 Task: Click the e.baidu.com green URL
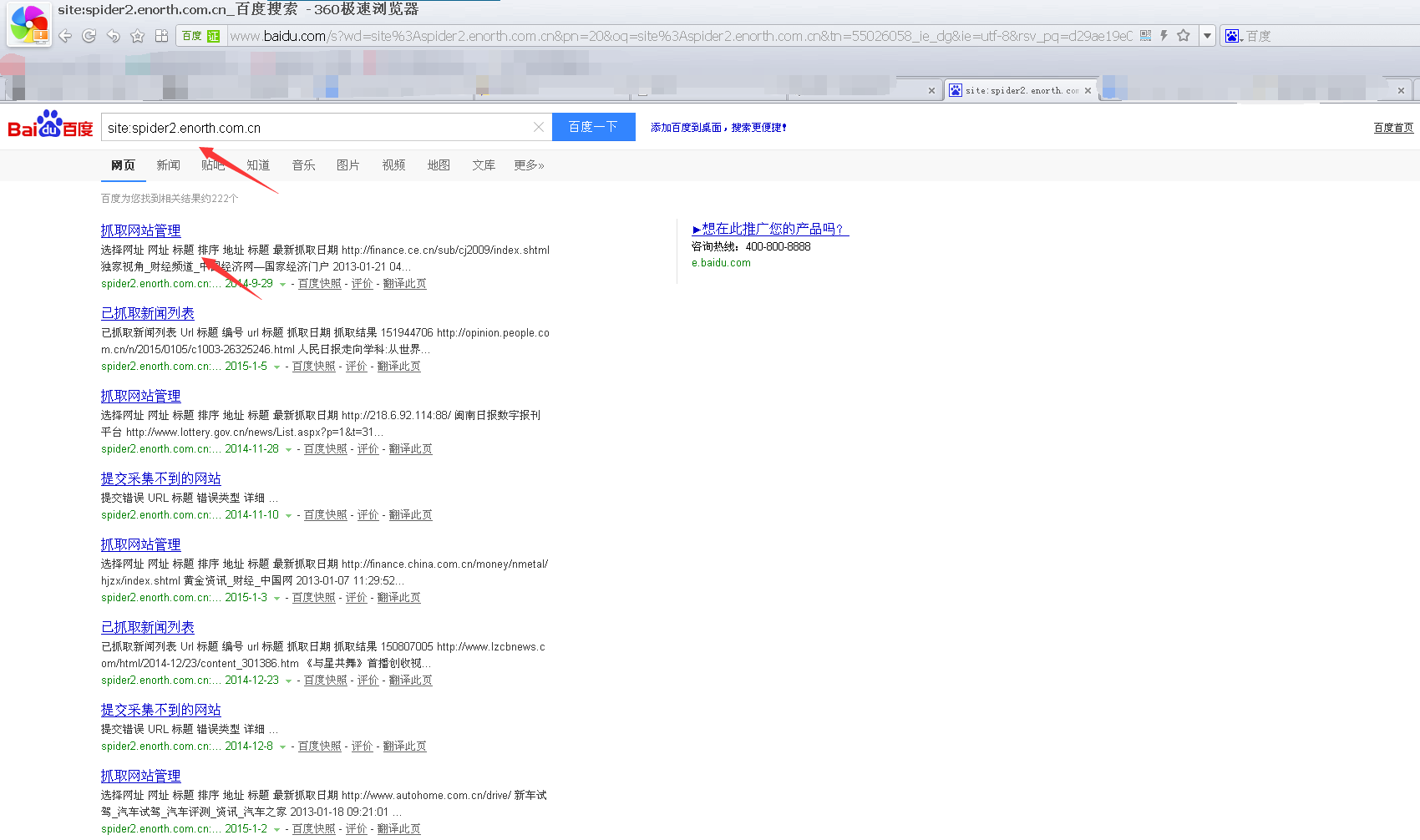click(x=721, y=263)
